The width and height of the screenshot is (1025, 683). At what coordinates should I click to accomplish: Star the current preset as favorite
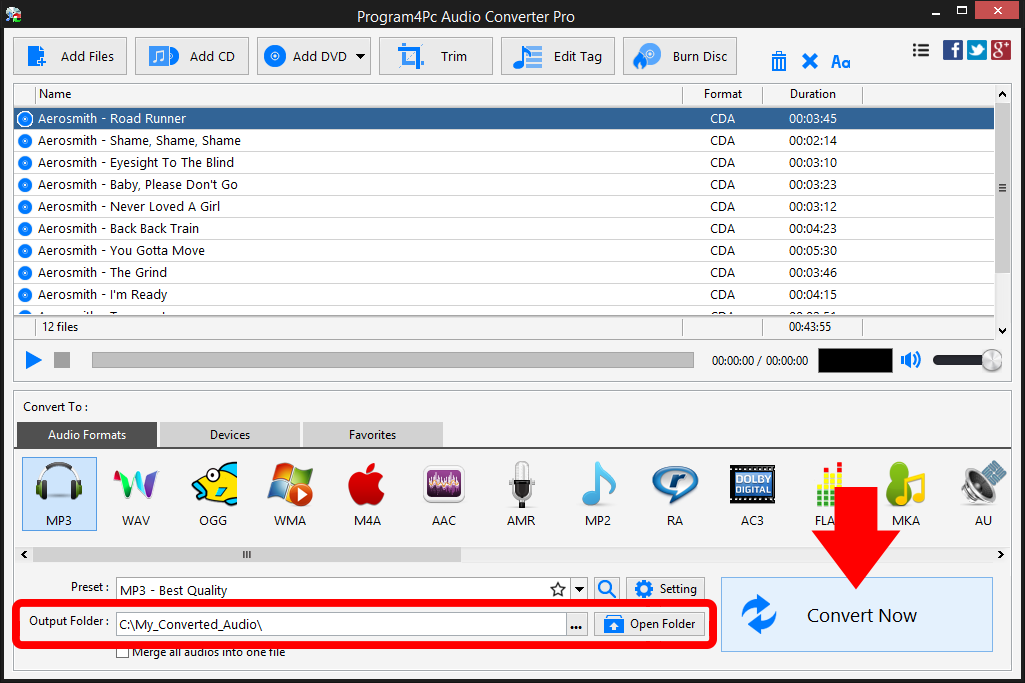point(558,589)
